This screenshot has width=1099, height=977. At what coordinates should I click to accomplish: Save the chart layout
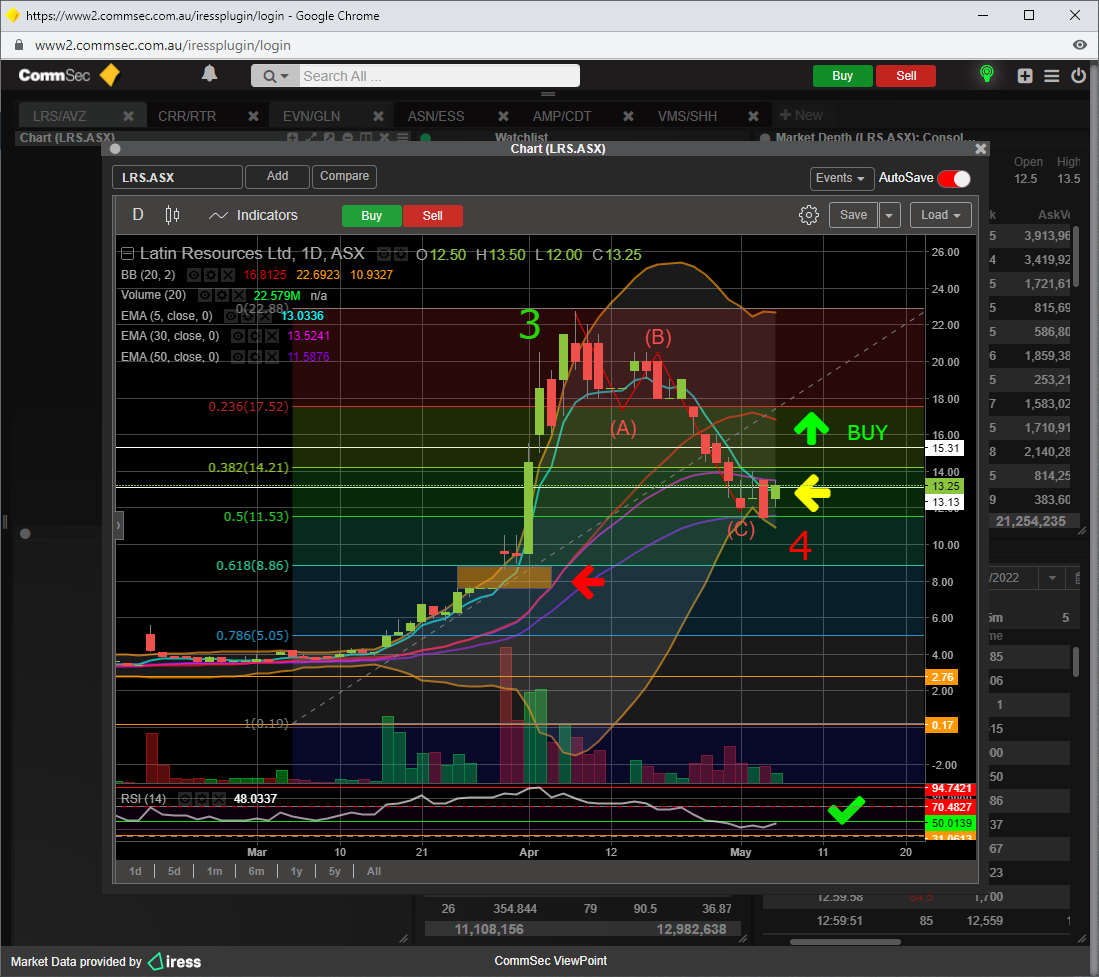coord(853,215)
